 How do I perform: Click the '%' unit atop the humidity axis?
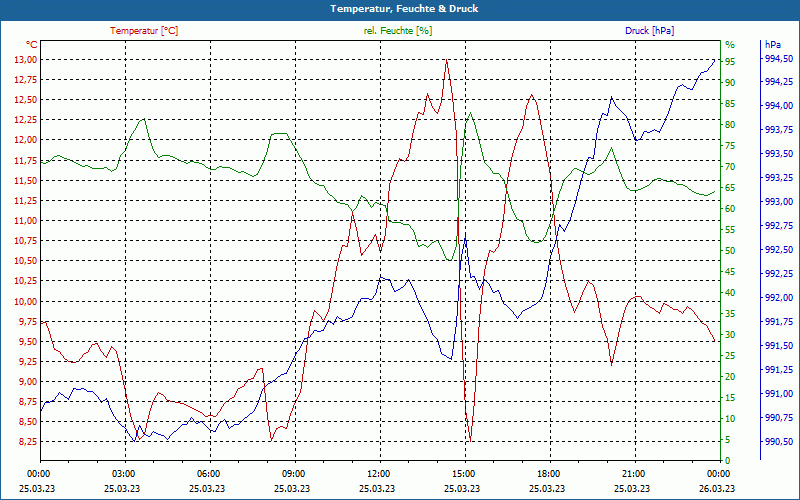click(x=730, y=44)
